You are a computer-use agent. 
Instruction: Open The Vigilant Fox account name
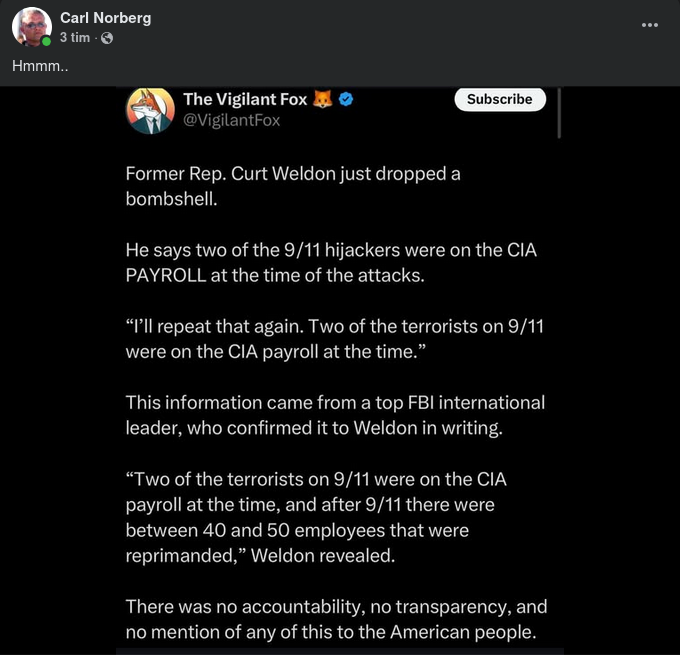pyautogui.click(x=245, y=99)
